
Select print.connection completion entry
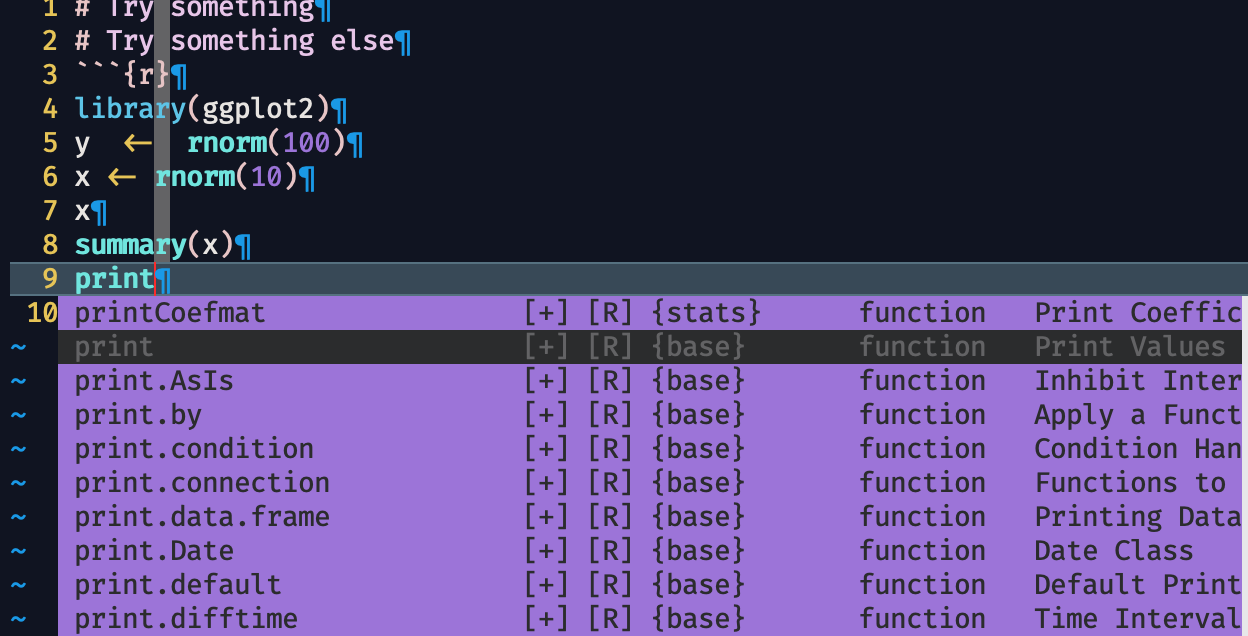[650, 483]
